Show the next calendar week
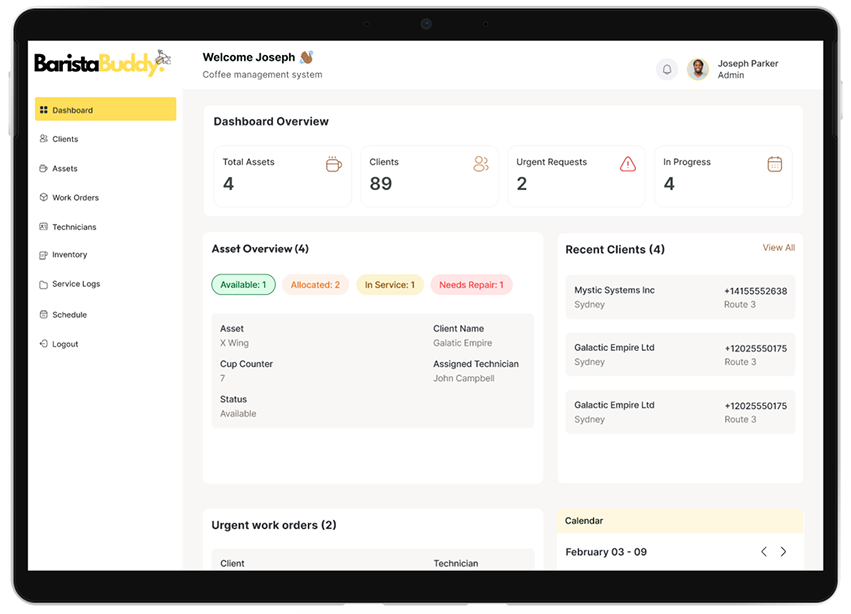The width and height of the screenshot is (851, 614). (783, 551)
